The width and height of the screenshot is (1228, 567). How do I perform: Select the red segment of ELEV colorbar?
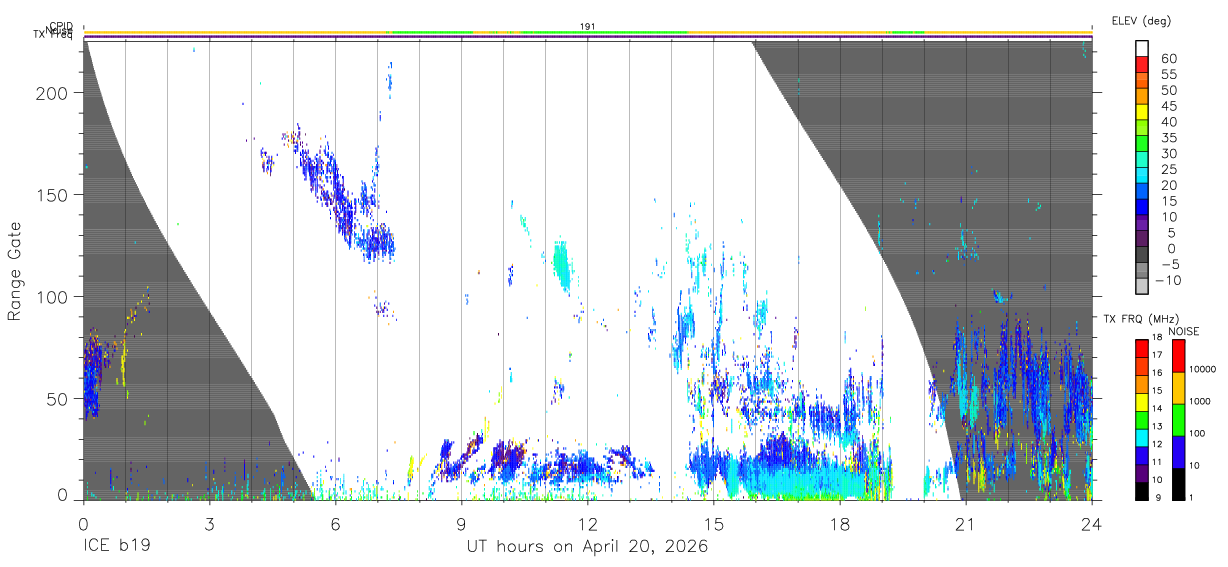(1142, 64)
